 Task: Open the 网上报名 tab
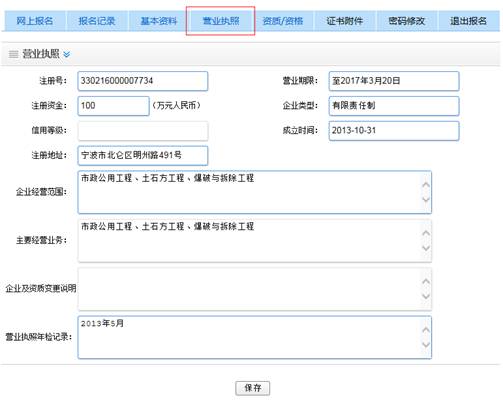(x=35, y=21)
